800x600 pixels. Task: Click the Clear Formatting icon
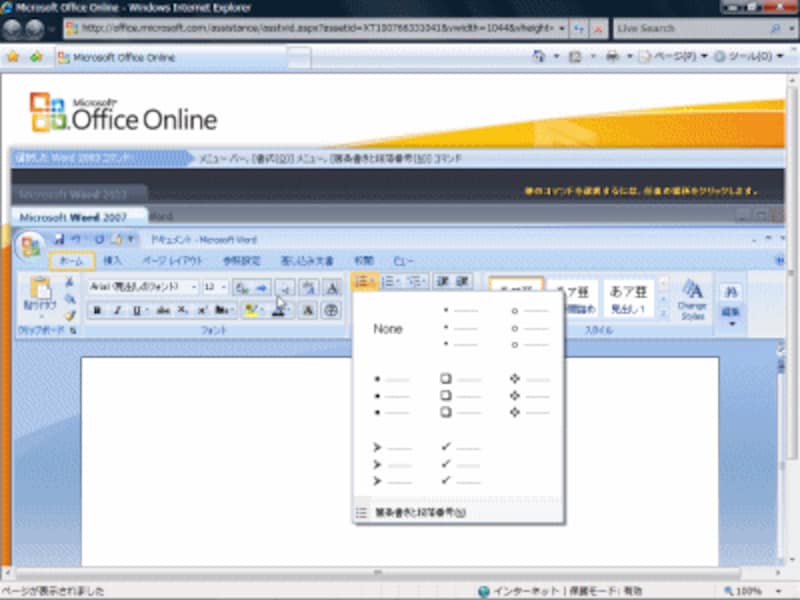[332, 287]
